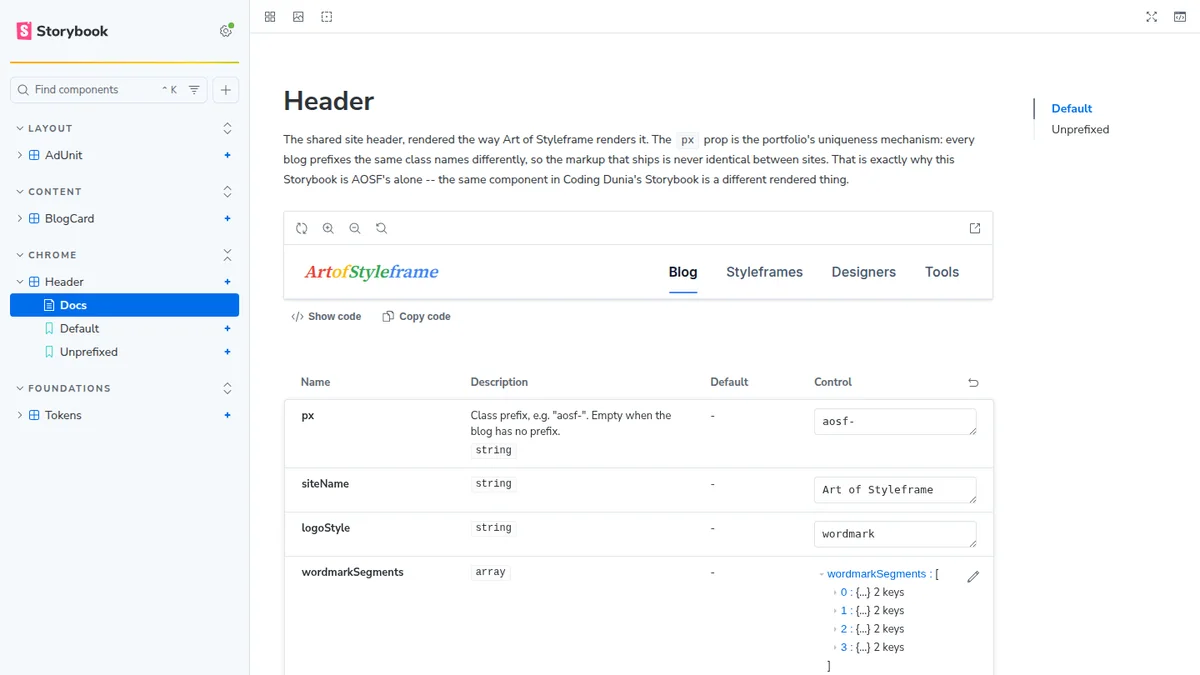The height and width of the screenshot is (675, 1200).
Task: Open preview in new tab icon
Action: 975,228
